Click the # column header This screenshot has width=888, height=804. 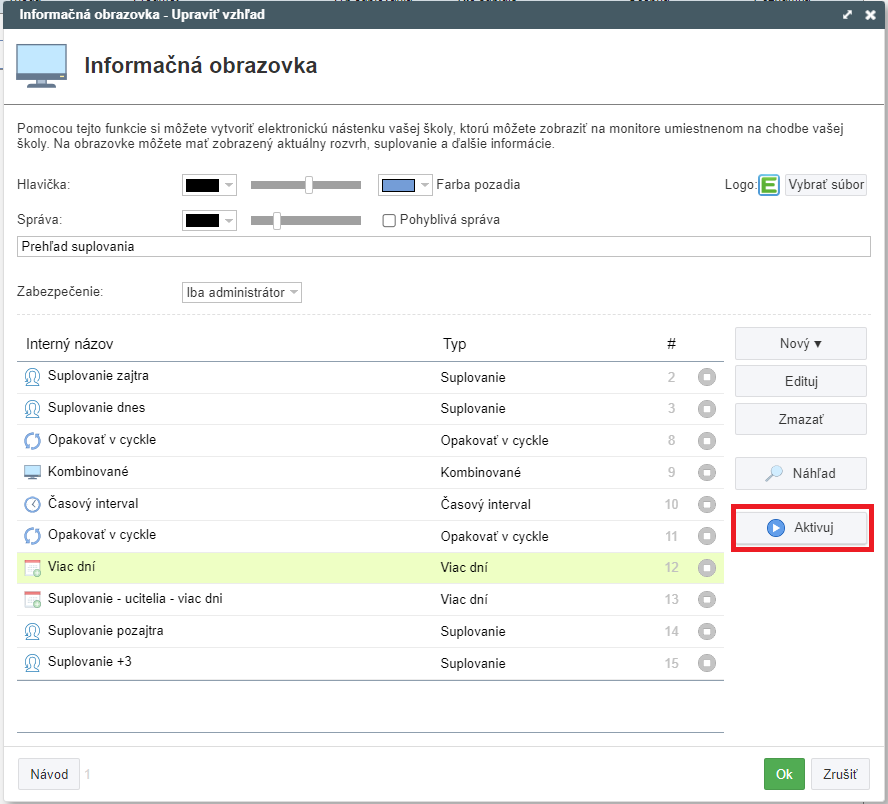point(671,344)
